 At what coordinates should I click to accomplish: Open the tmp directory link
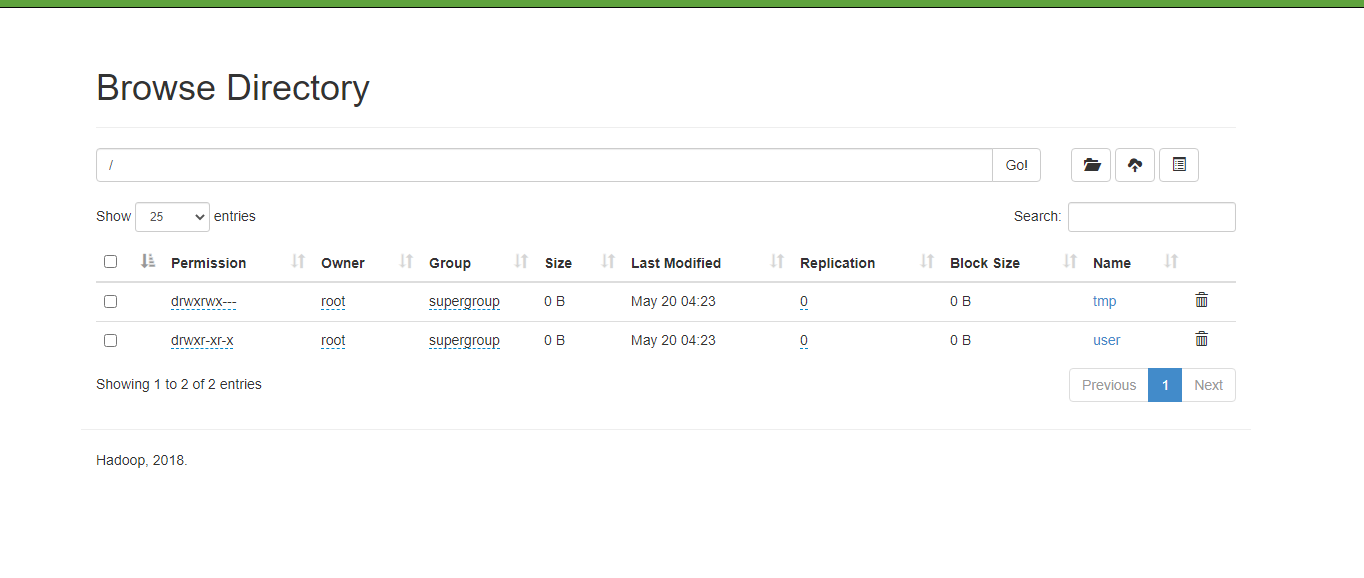pyautogui.click(x=1104, y=300)
